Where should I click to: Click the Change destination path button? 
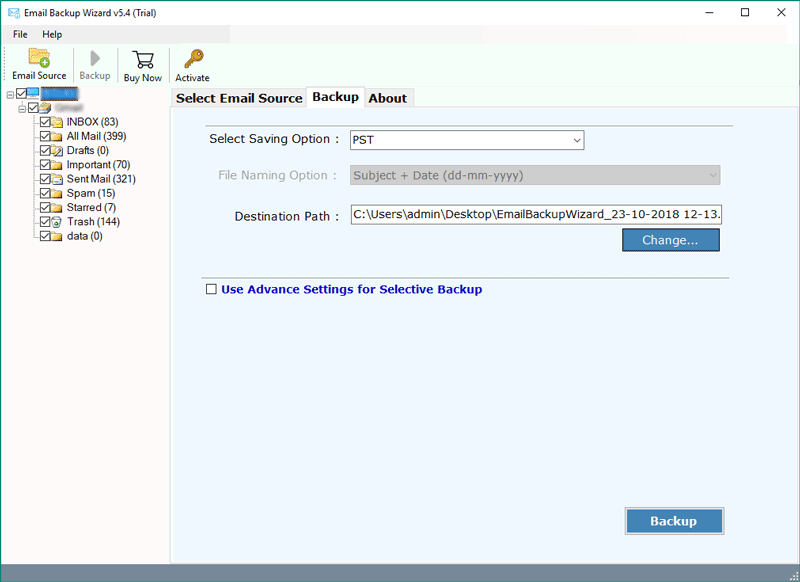(670, 240)
